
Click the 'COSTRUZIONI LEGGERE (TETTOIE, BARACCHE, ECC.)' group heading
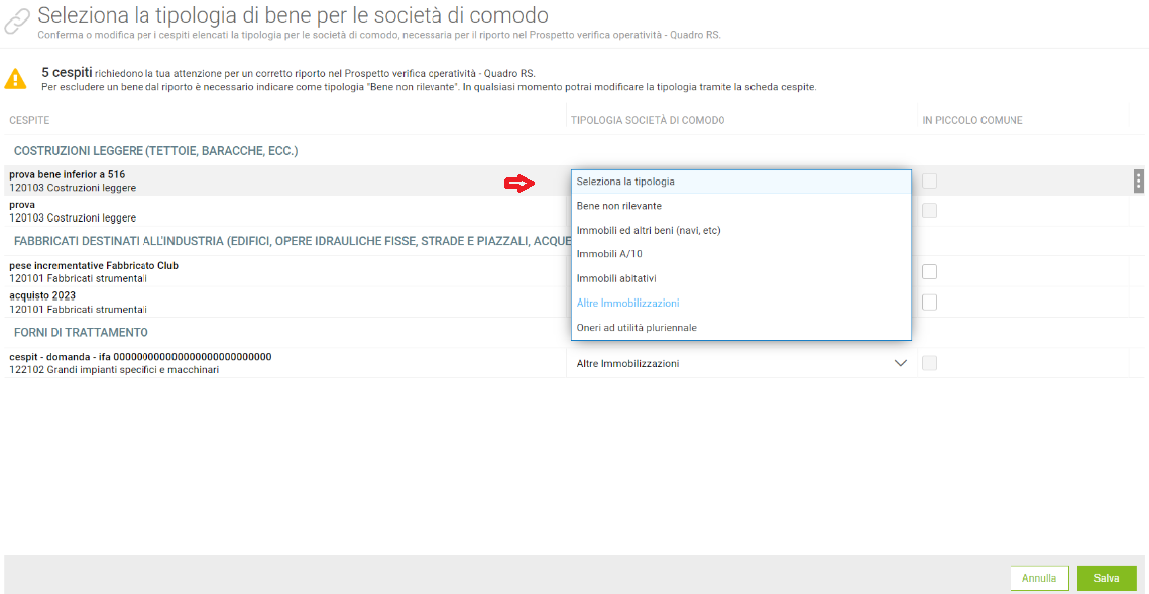pyautogui.click(x=157, y=151)
